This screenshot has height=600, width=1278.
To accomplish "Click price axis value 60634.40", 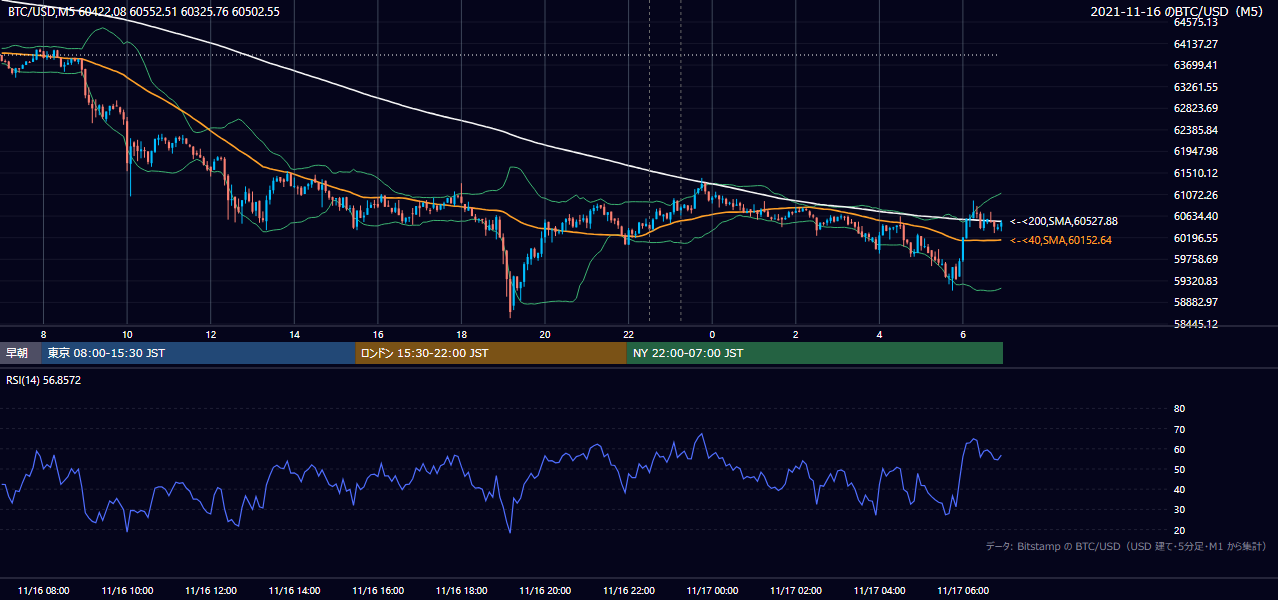I will pyautogui.click(x=1195, y=216).
